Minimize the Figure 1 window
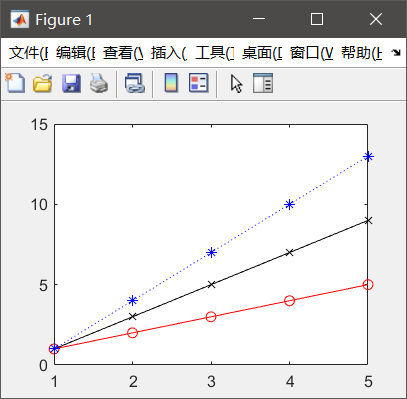The height and width of the screenshot is (399, 407). coord(259,19)
